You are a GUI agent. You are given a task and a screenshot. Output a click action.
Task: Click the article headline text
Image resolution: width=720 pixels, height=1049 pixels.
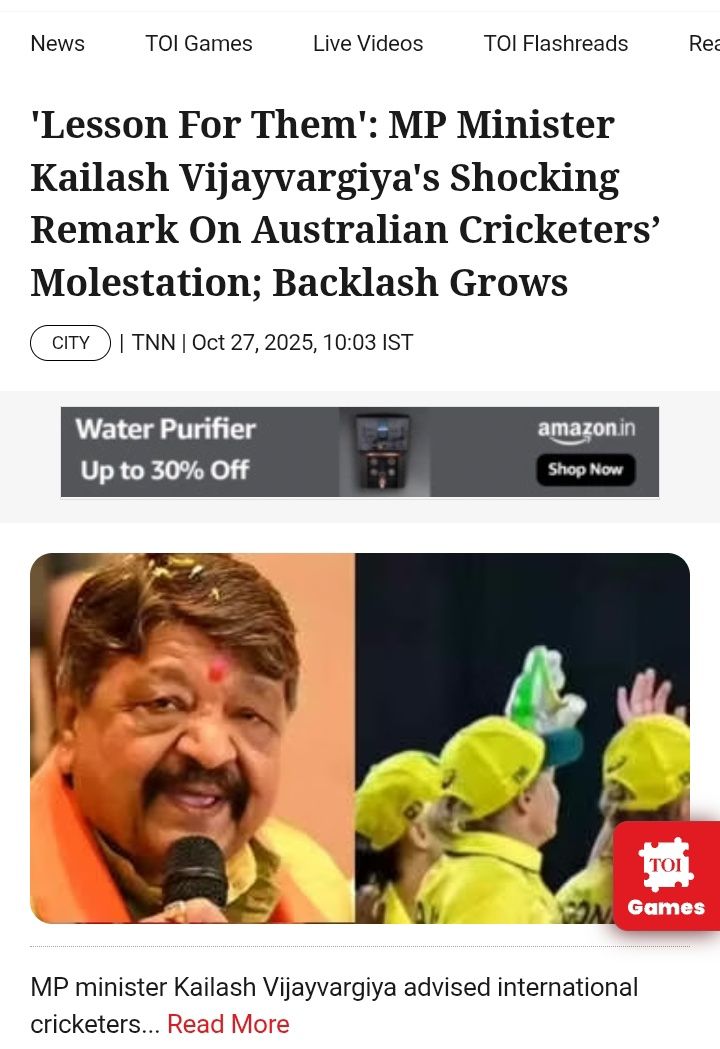tap(345, 203)
